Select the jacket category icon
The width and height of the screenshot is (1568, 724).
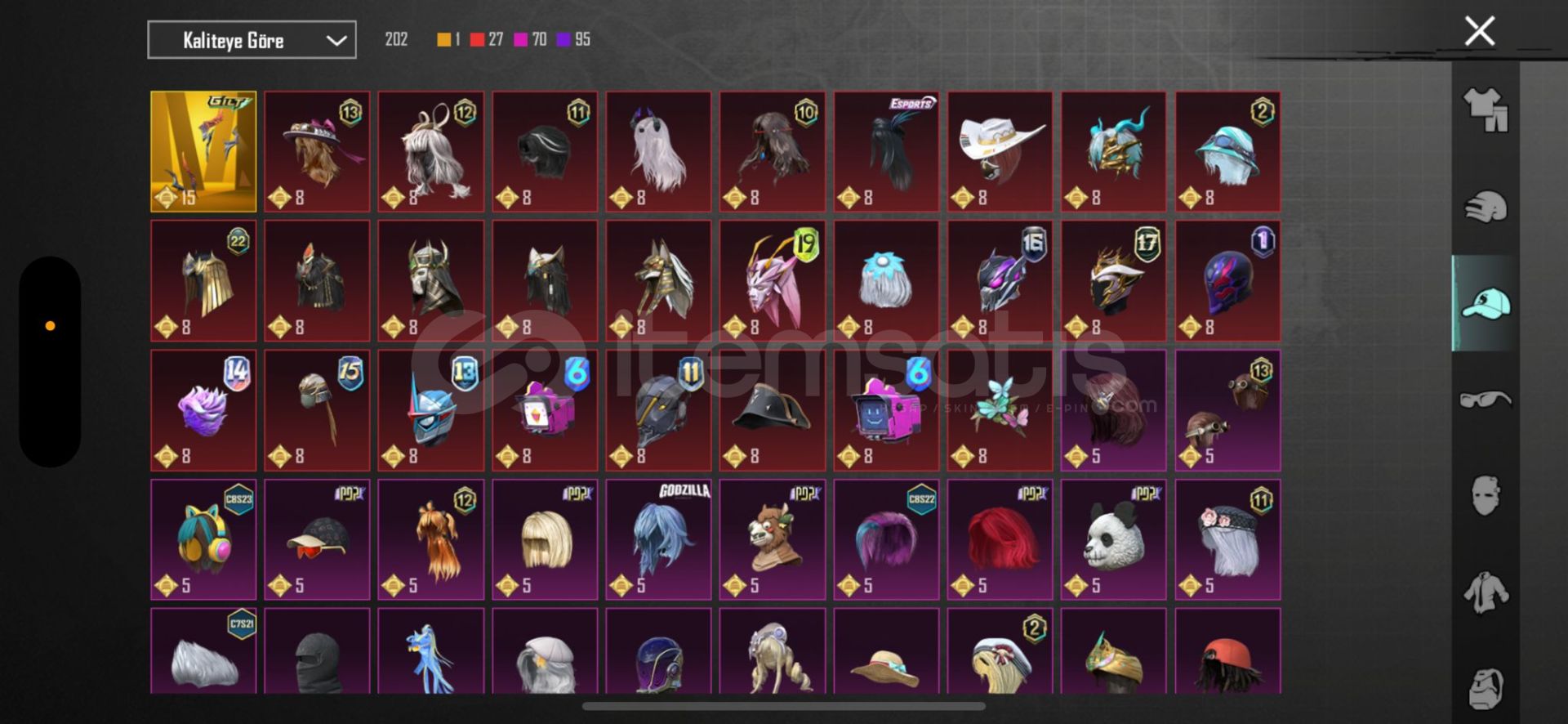coord(1486,592)
